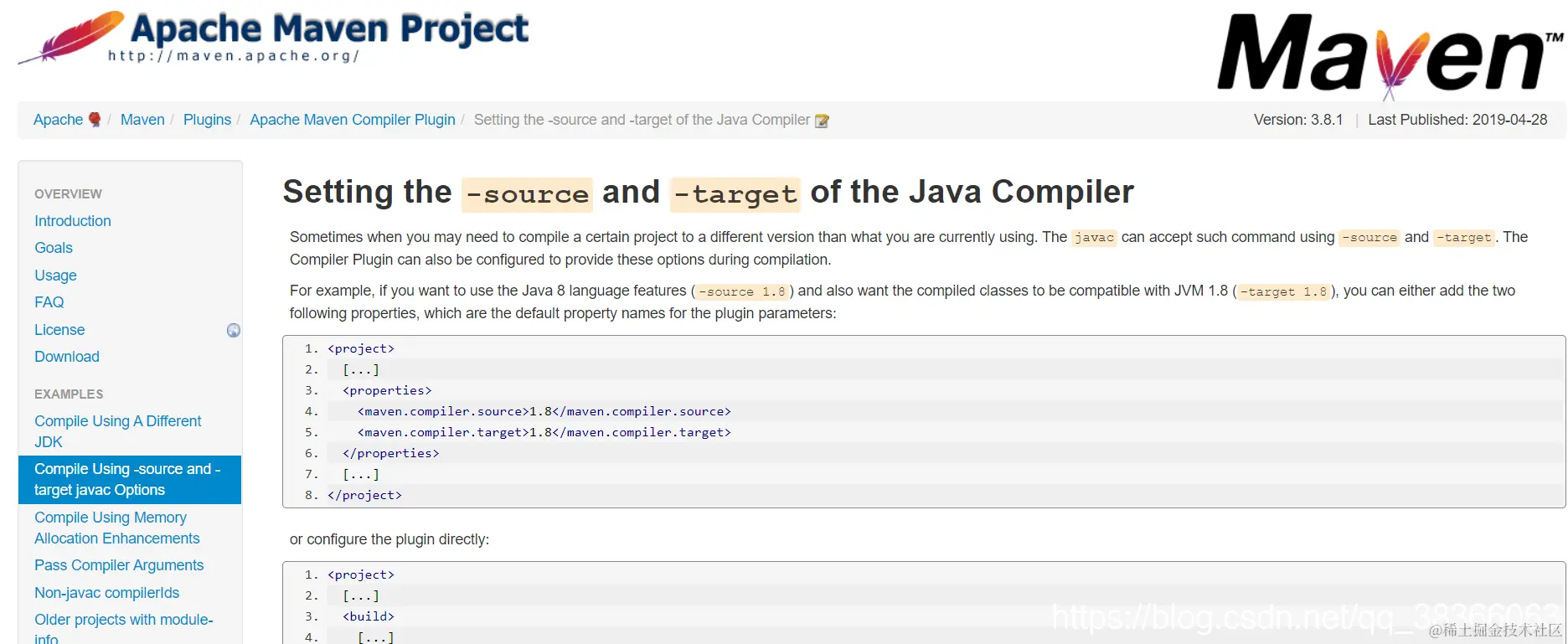View the License sidebar page
This screenshot has width=1568, height=644.
tap(59, 330)
